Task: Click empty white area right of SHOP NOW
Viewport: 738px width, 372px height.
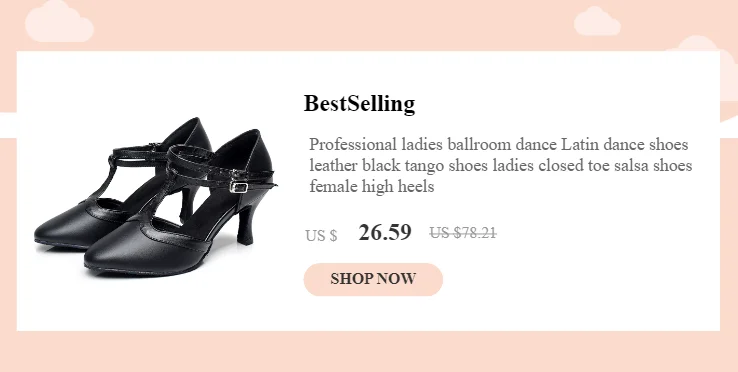Action: [579, 279]
